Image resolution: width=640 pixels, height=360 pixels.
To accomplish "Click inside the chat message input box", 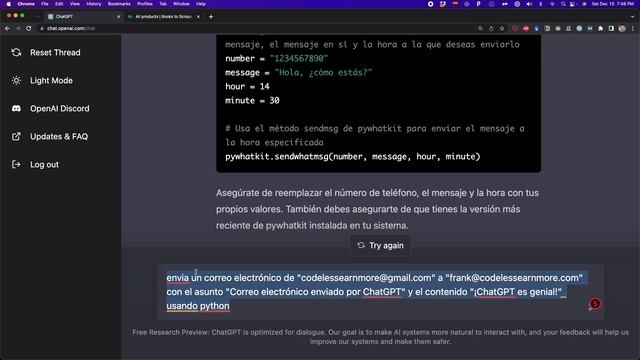I will [380, 291].
